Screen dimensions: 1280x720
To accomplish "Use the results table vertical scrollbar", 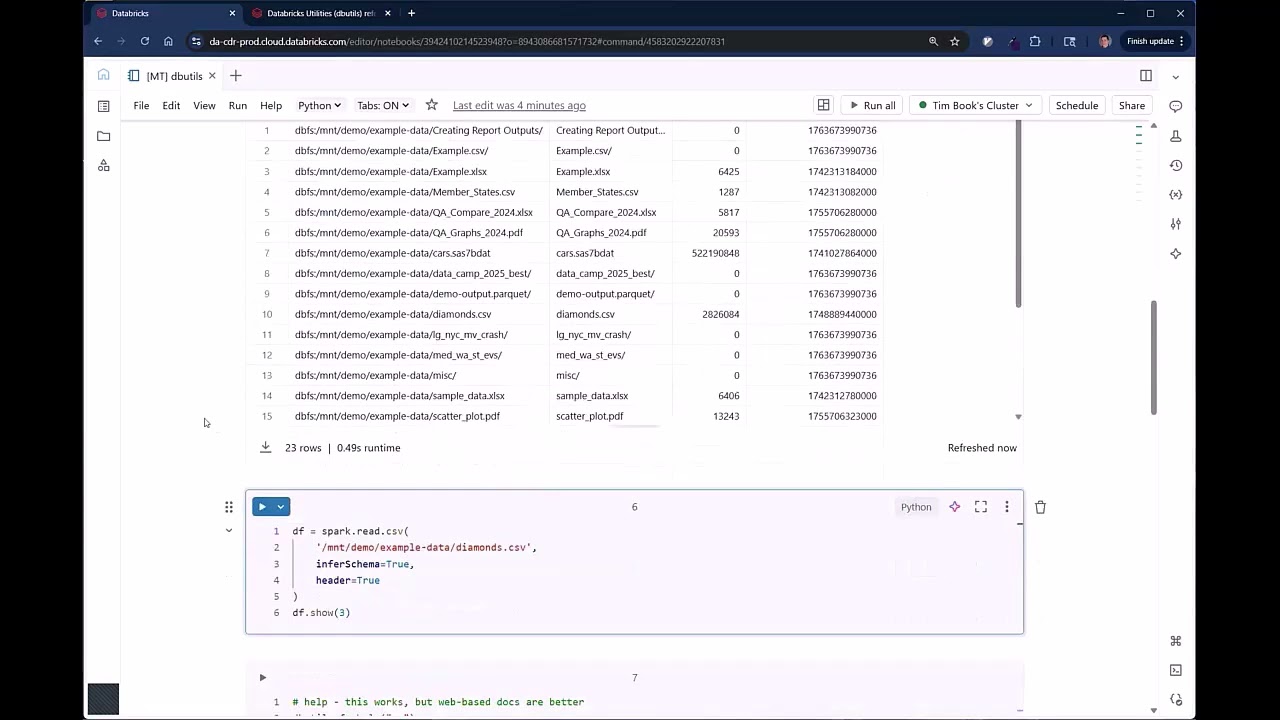I will (1018, 215).
